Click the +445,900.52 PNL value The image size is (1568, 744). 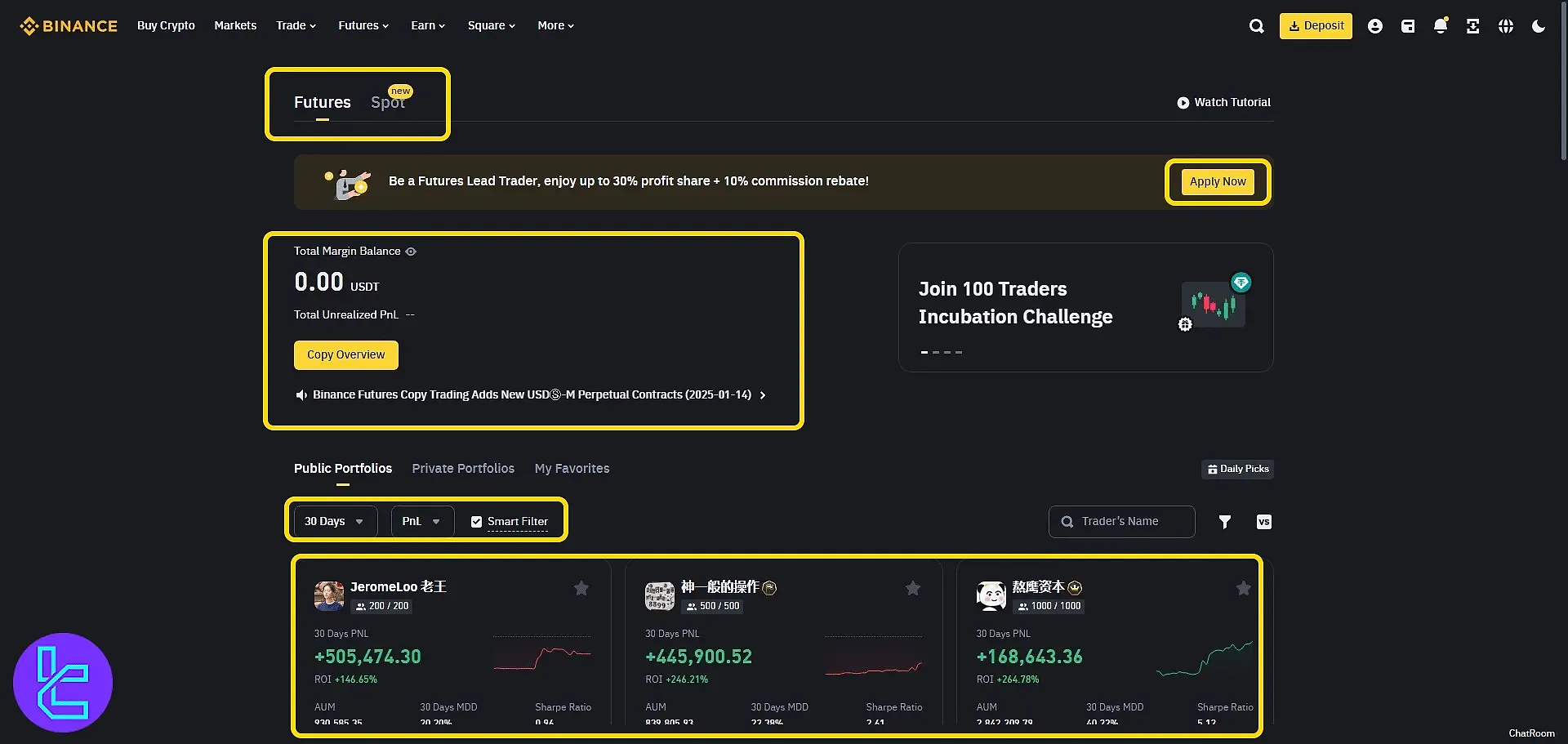point(698,657)
